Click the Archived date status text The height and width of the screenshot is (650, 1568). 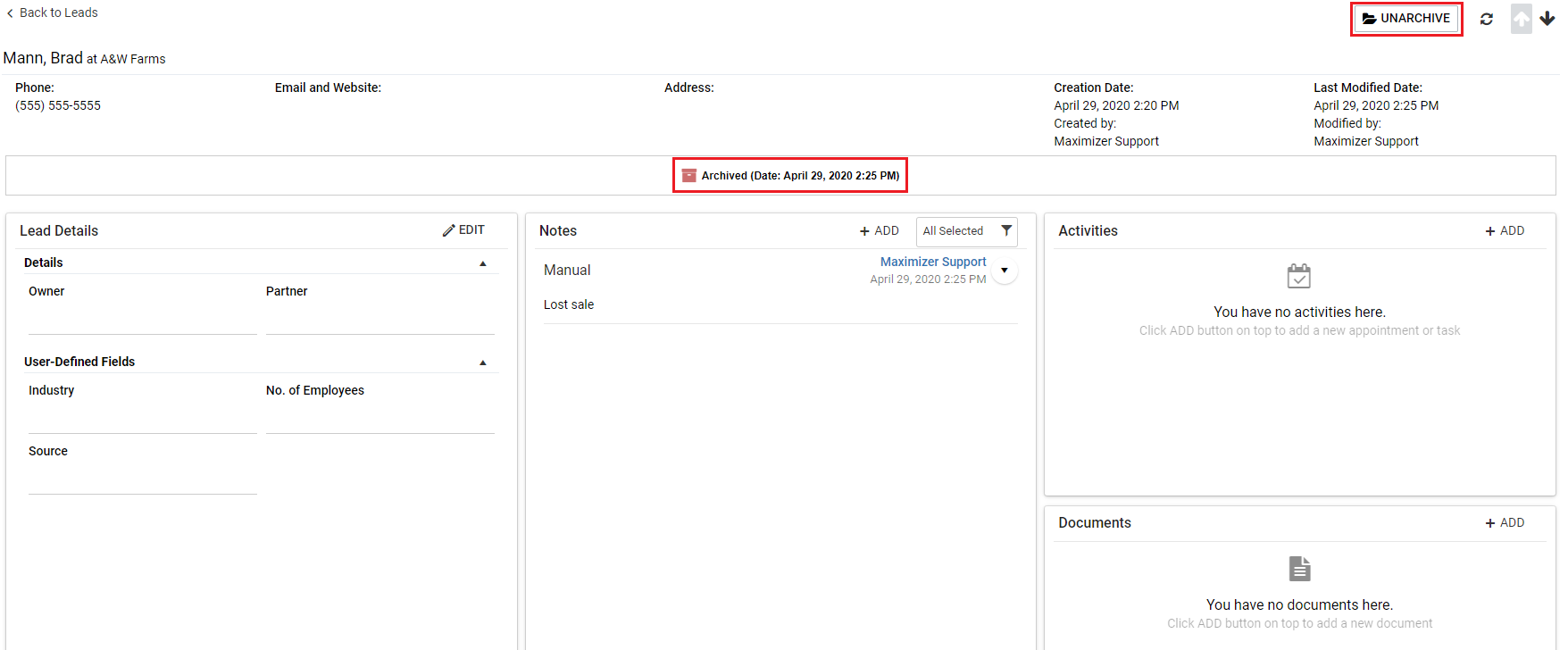tap(800, 175)
